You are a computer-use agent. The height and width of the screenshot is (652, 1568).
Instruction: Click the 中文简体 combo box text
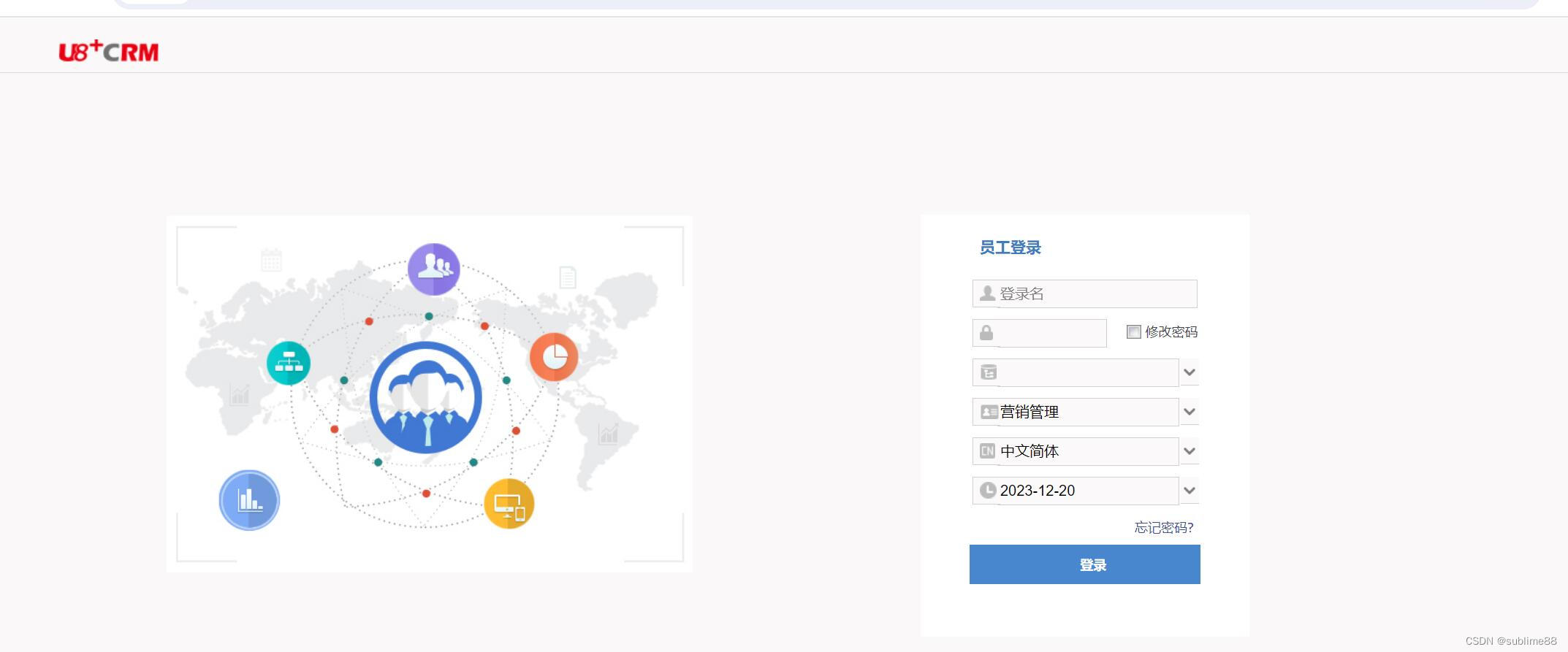[x=1030, y=451]
